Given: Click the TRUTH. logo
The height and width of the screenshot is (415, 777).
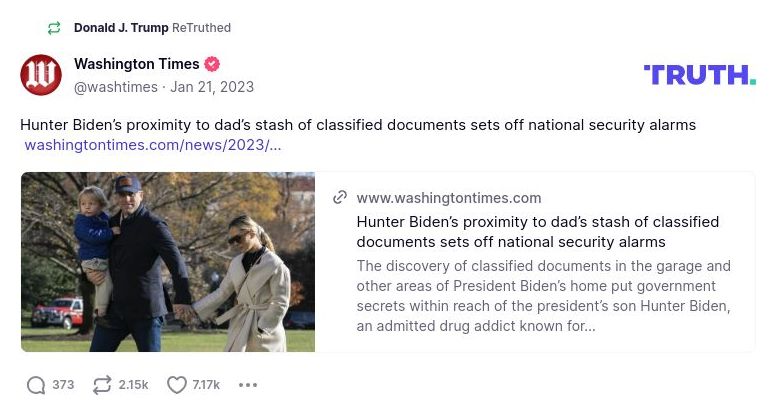Looking at the screenshot, I should (699, 74).
